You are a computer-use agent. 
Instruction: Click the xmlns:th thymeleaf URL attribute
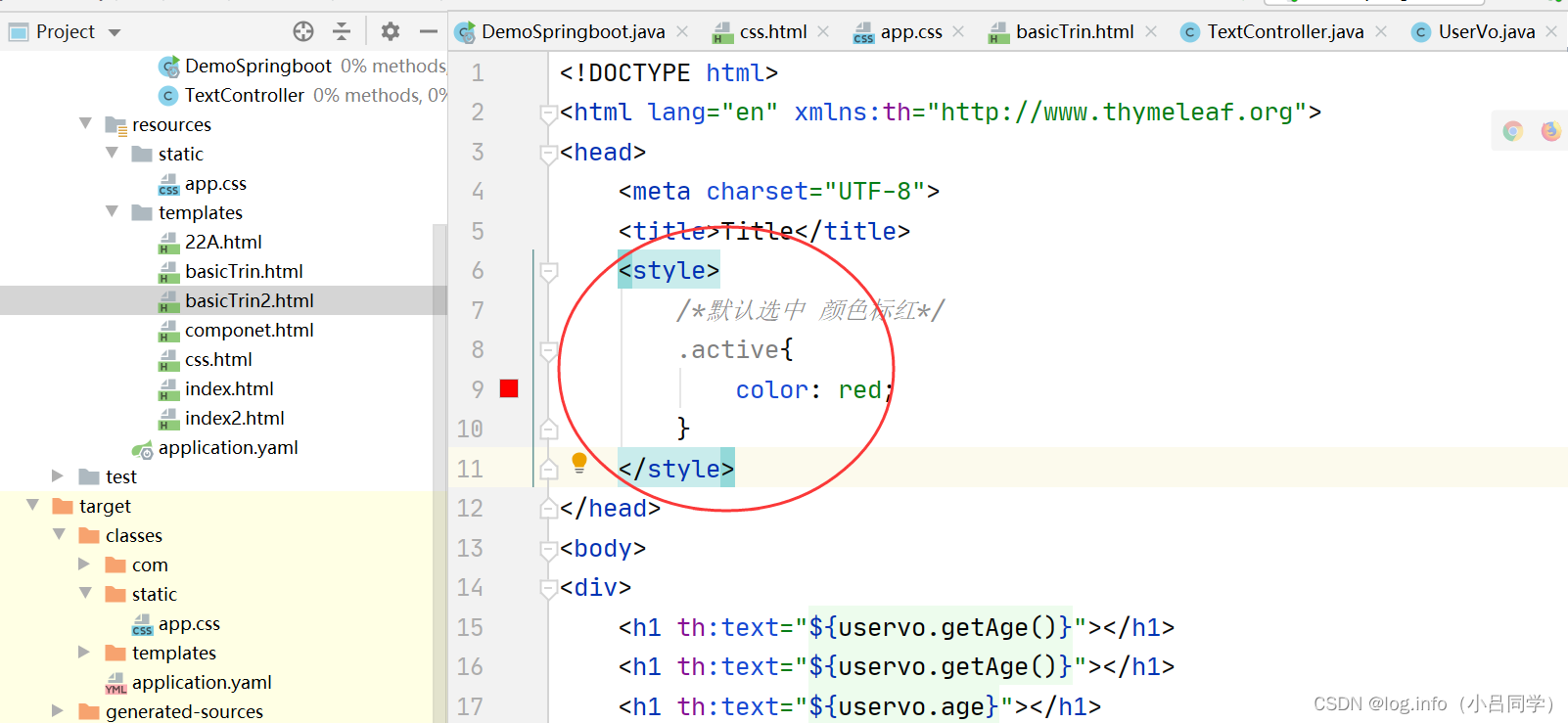pyautogui.click(x=1050, y=113)
